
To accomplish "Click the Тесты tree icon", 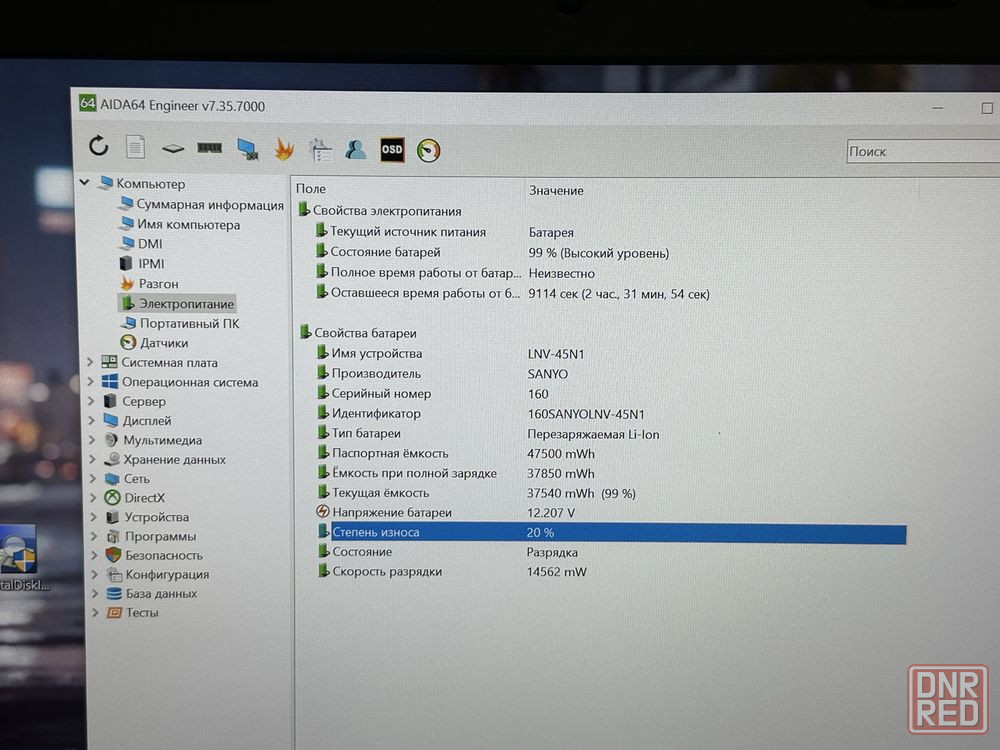I will [114, 612].
